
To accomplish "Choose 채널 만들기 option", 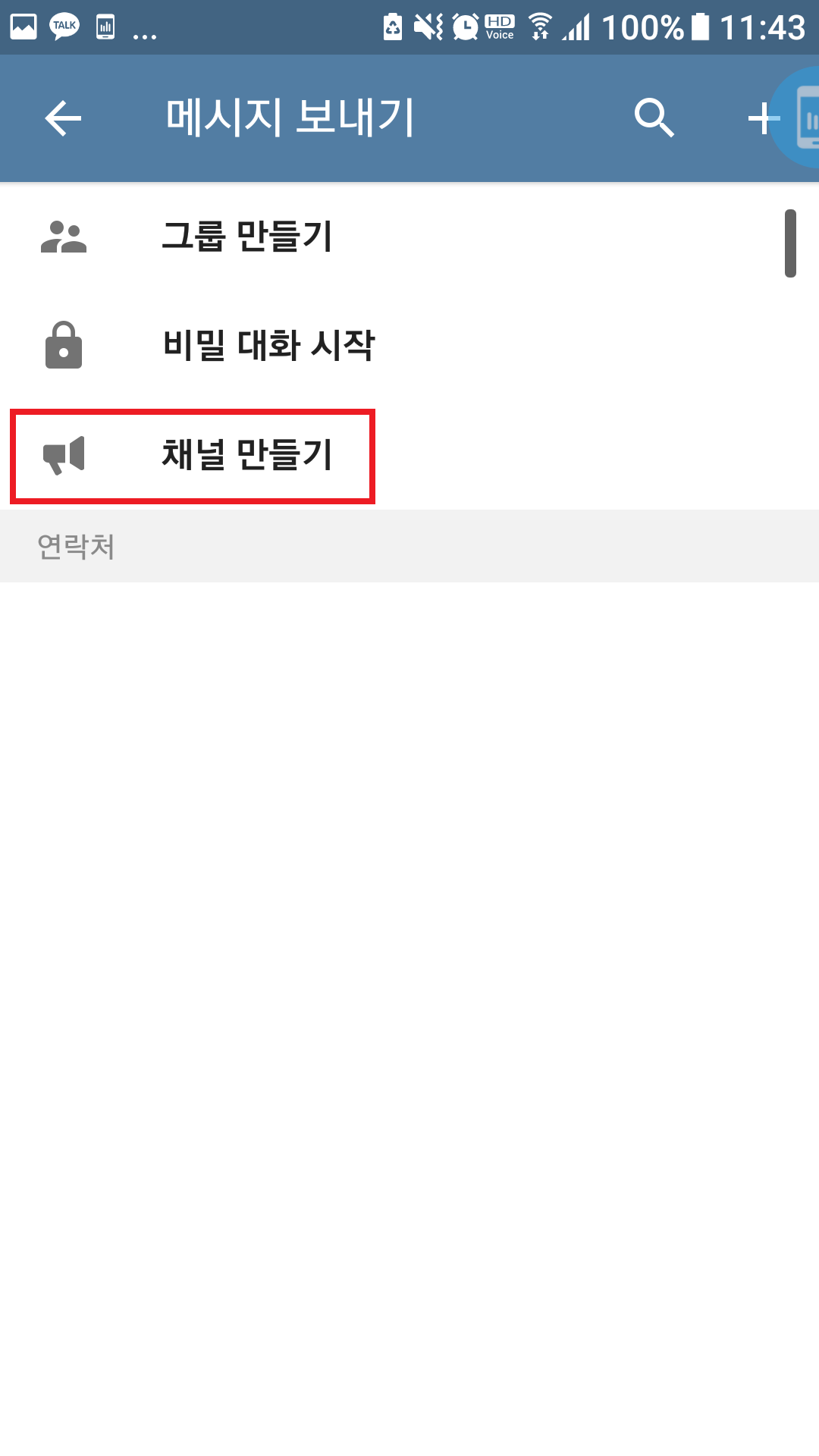I will (x=409, y=455).
